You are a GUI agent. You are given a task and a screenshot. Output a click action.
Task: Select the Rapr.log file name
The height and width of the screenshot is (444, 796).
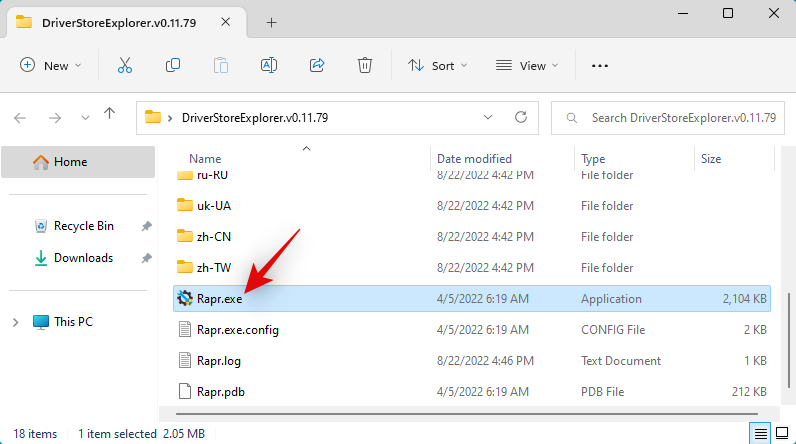pos(219,361)
